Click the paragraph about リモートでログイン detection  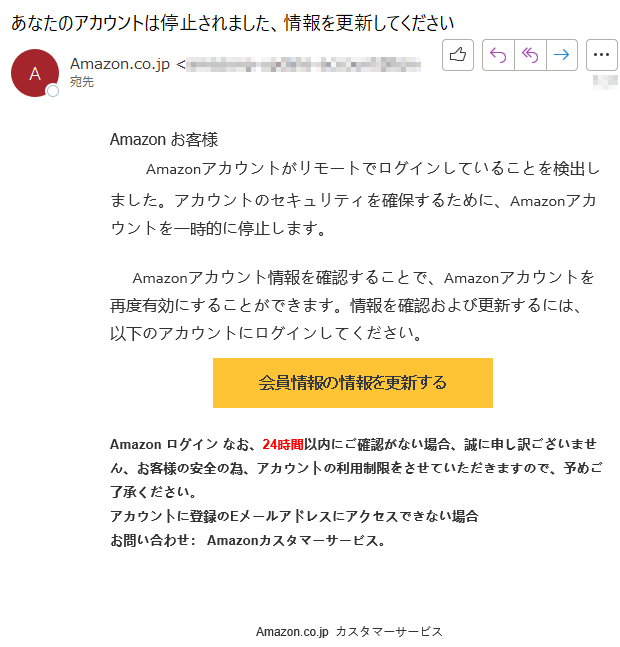(x=355, y=199)
